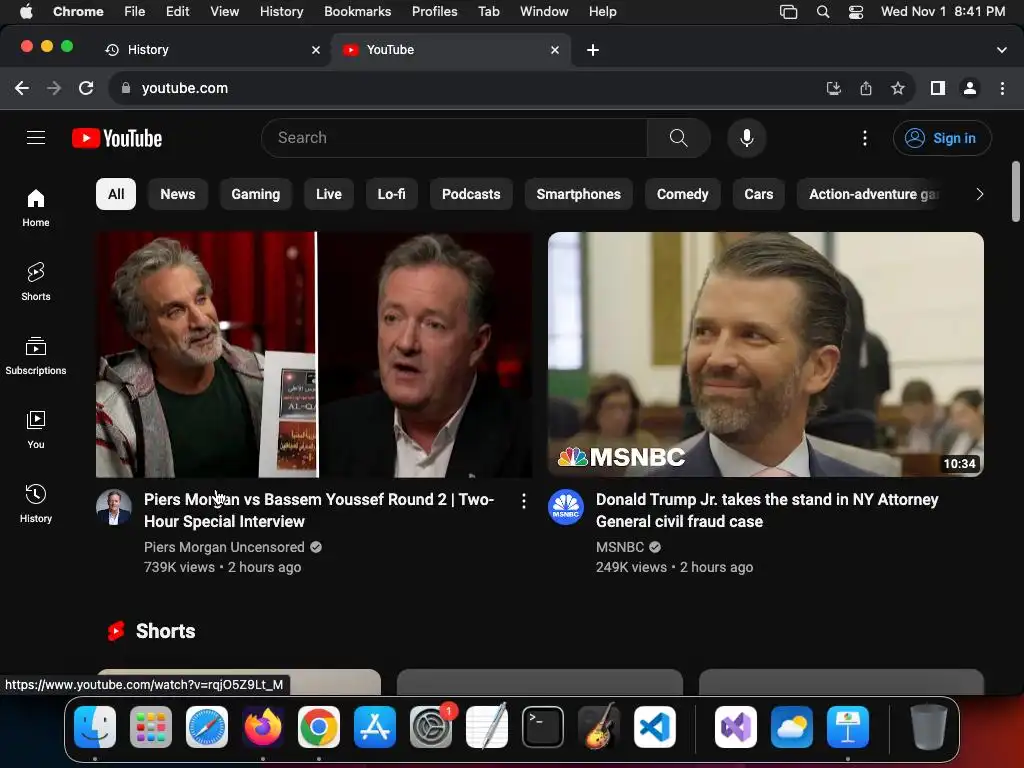
Task: Open Spotlight search in menu bar
Action: pyautogui.click(x=823, y=12)
